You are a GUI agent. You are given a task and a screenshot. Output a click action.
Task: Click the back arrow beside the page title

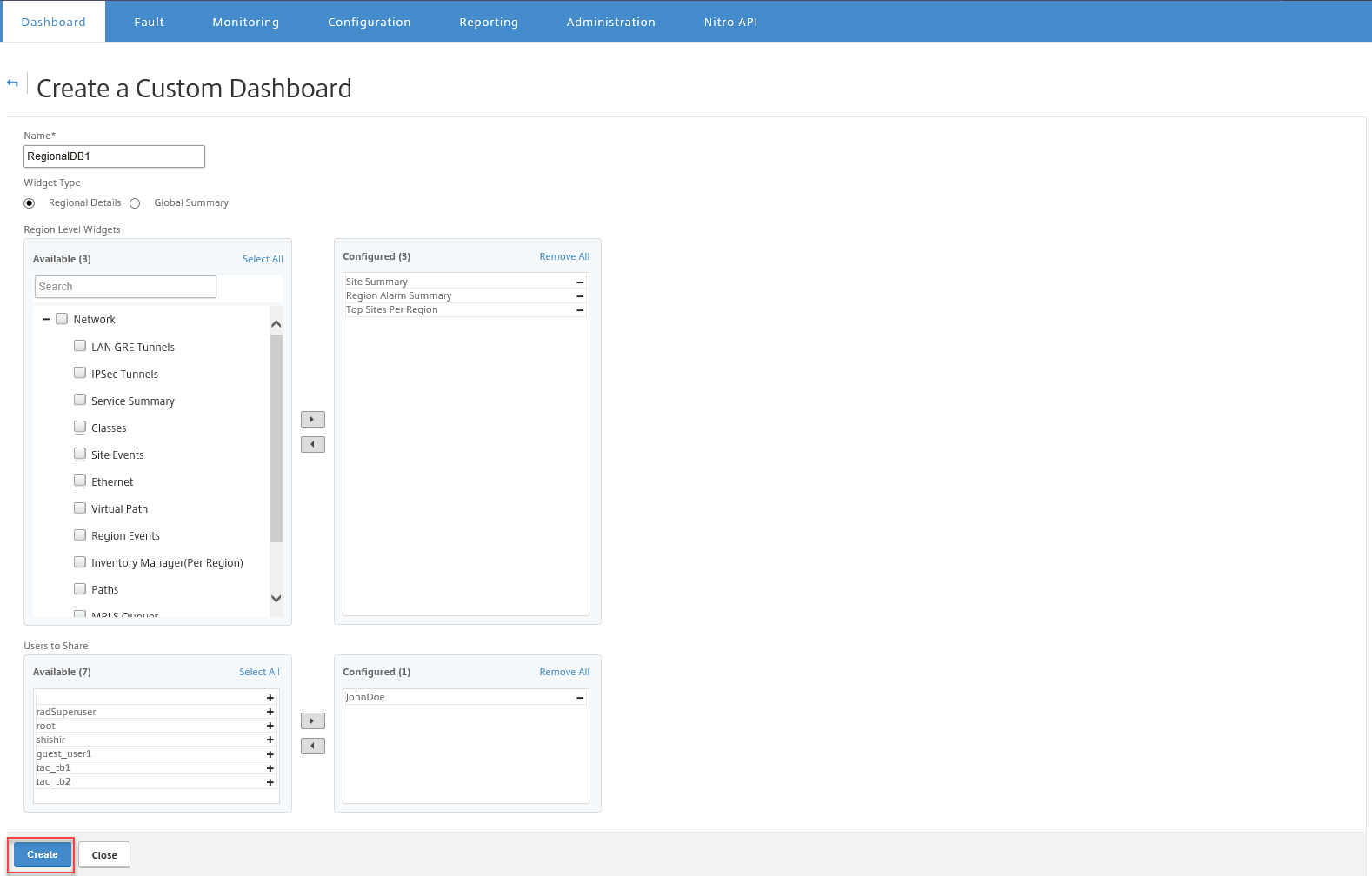pos(12,83)
